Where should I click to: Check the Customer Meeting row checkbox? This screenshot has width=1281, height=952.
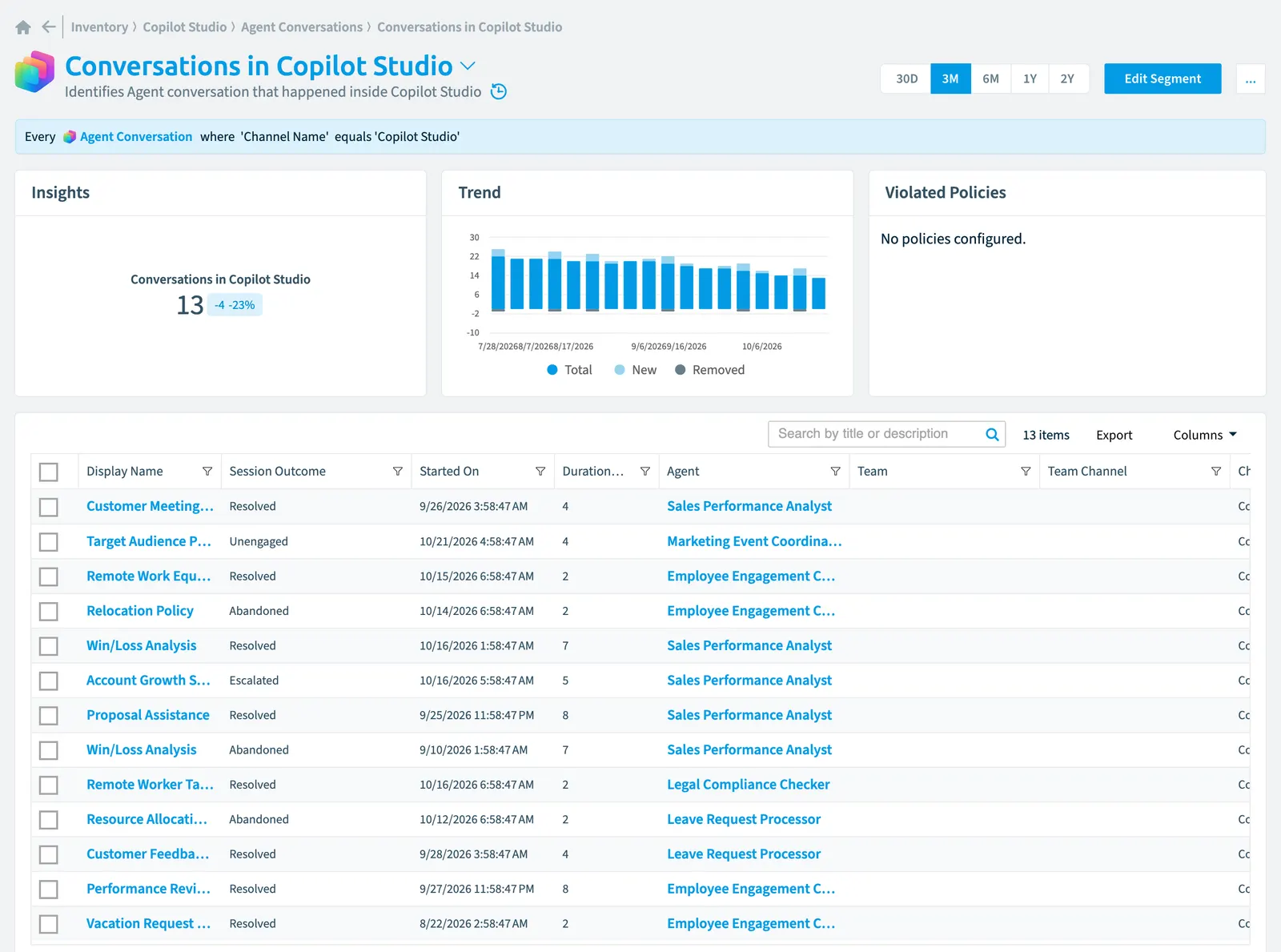point(49,507)
